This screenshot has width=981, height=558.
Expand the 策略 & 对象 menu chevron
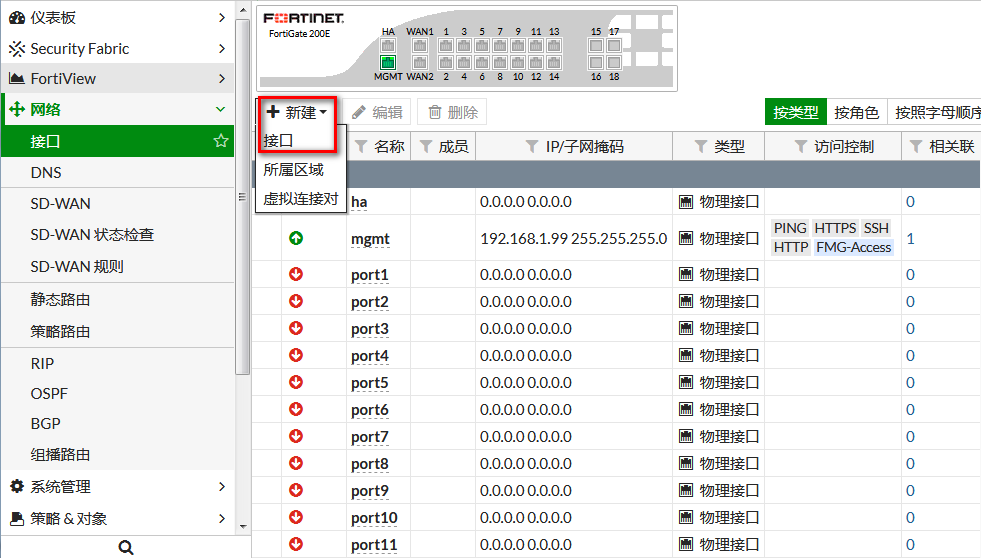[x=221, y=518]
